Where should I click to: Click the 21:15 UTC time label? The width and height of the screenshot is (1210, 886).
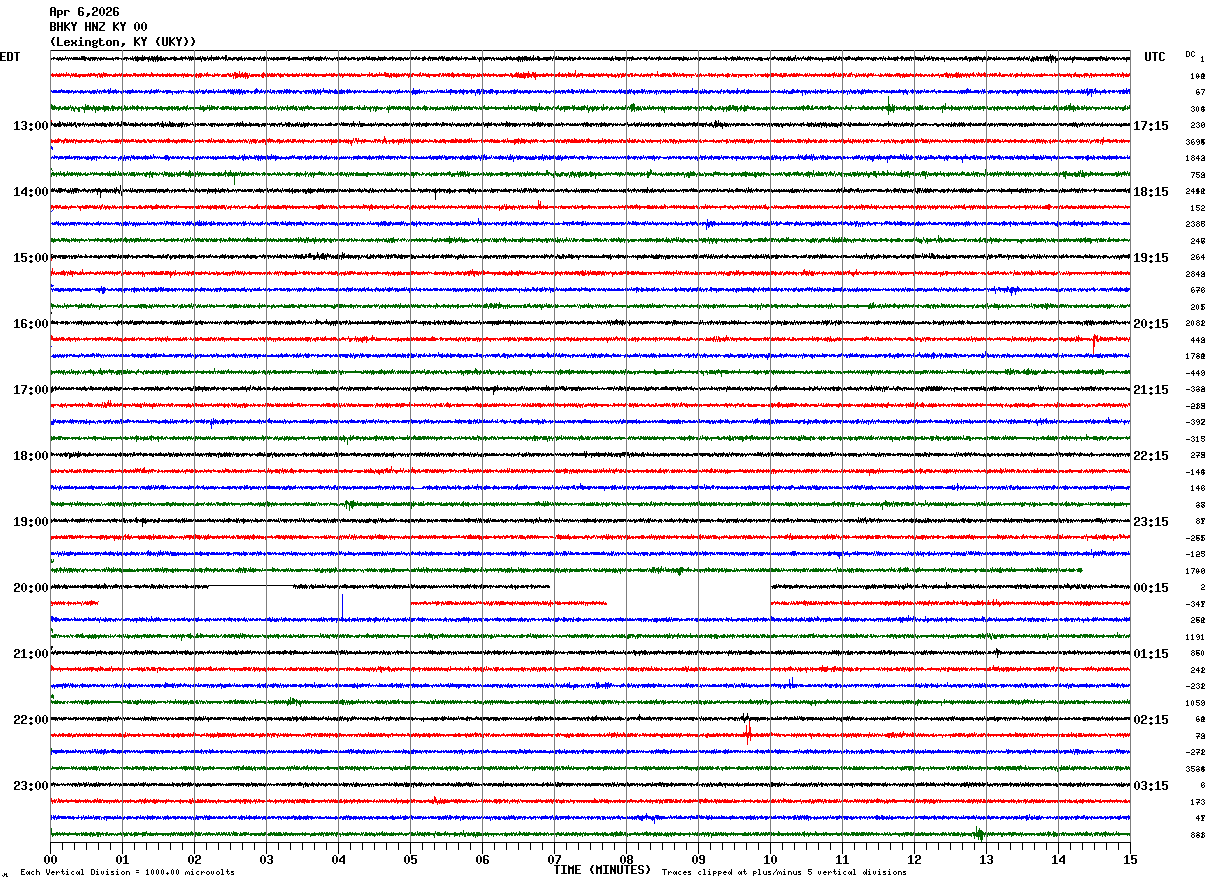point(1151,390)
